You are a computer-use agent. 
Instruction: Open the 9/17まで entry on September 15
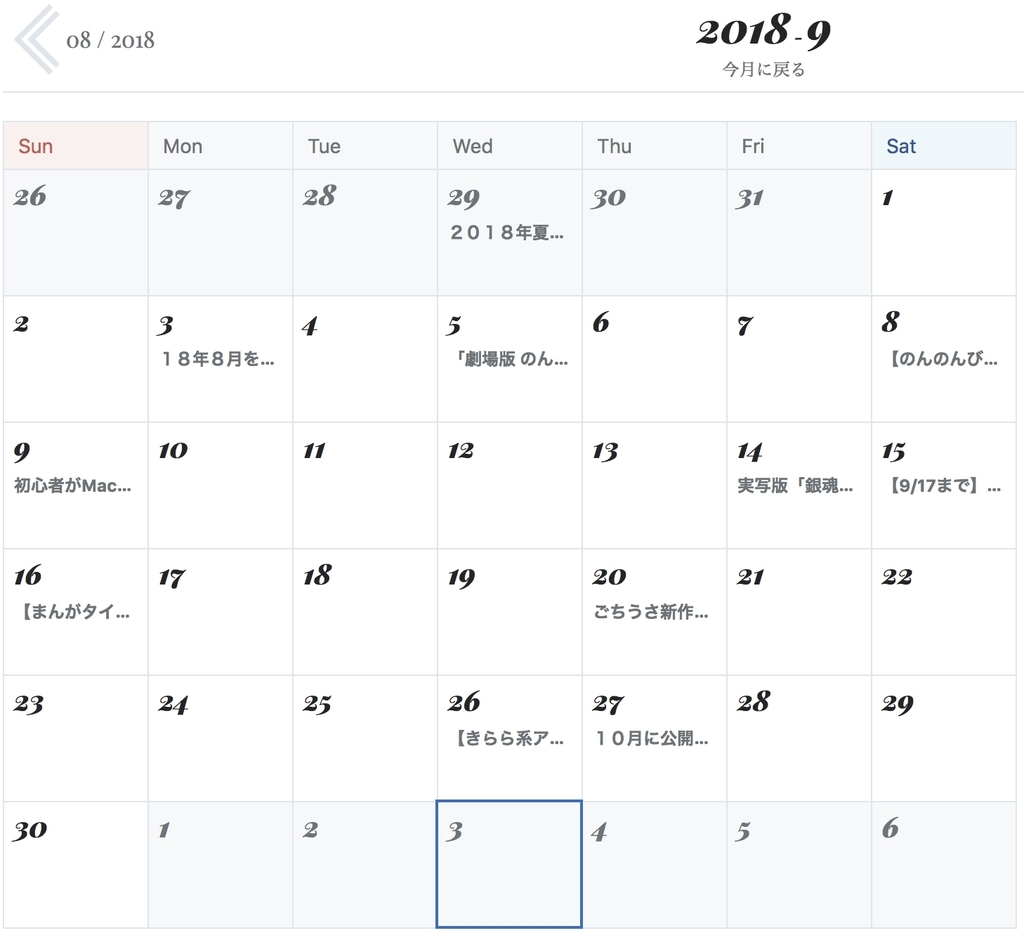[x=942, y=486]
